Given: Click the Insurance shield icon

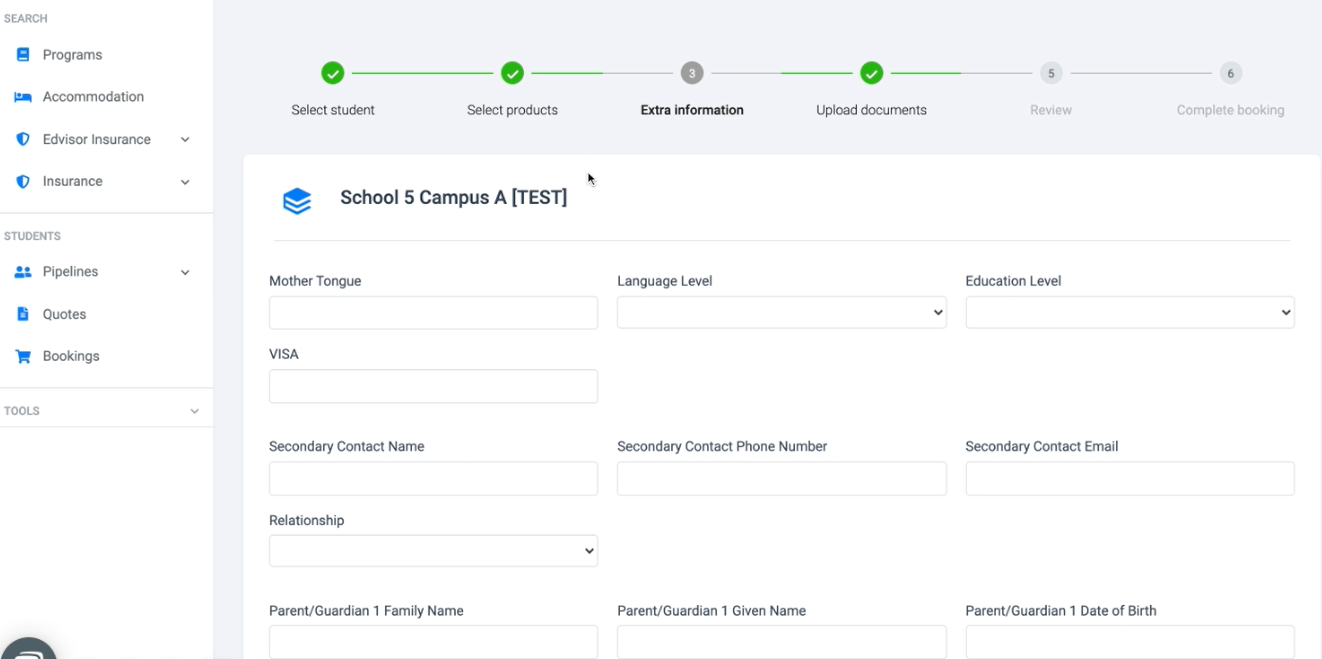Looking at the screenshot, I should click(23, 181).
